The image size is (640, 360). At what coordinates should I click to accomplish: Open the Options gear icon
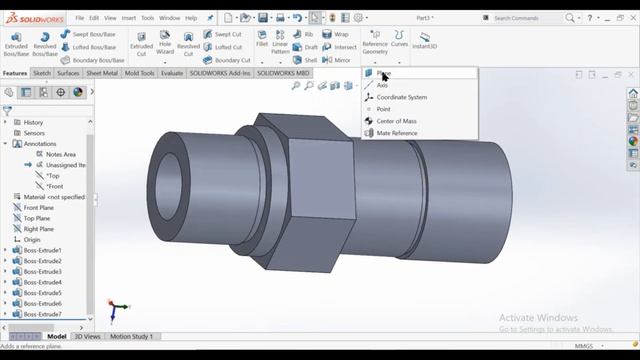pyautogui.click(x=358, y=18)
